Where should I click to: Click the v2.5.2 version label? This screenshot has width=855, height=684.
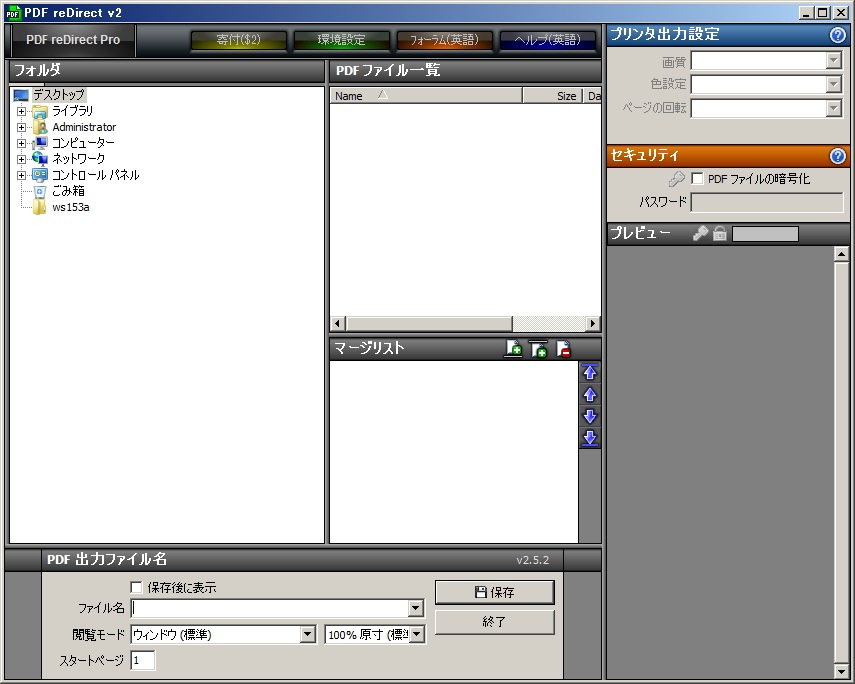point(533,560)
